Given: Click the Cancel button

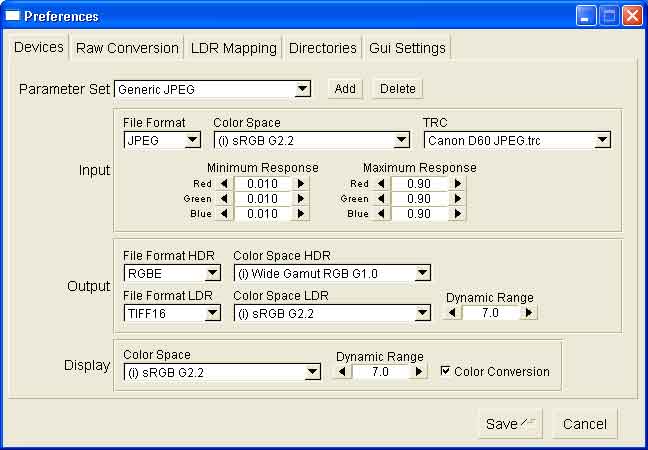Looking at the screenshot, I should [585, 424].
